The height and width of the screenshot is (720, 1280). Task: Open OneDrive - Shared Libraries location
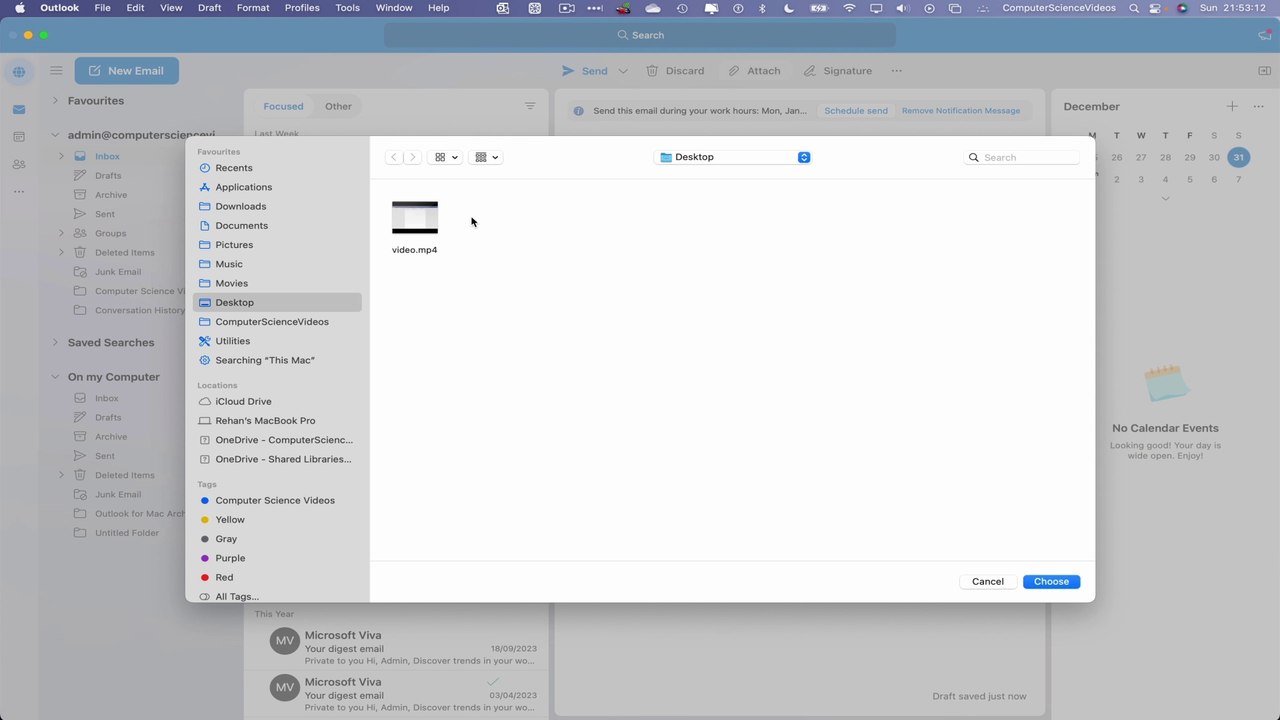277,459
